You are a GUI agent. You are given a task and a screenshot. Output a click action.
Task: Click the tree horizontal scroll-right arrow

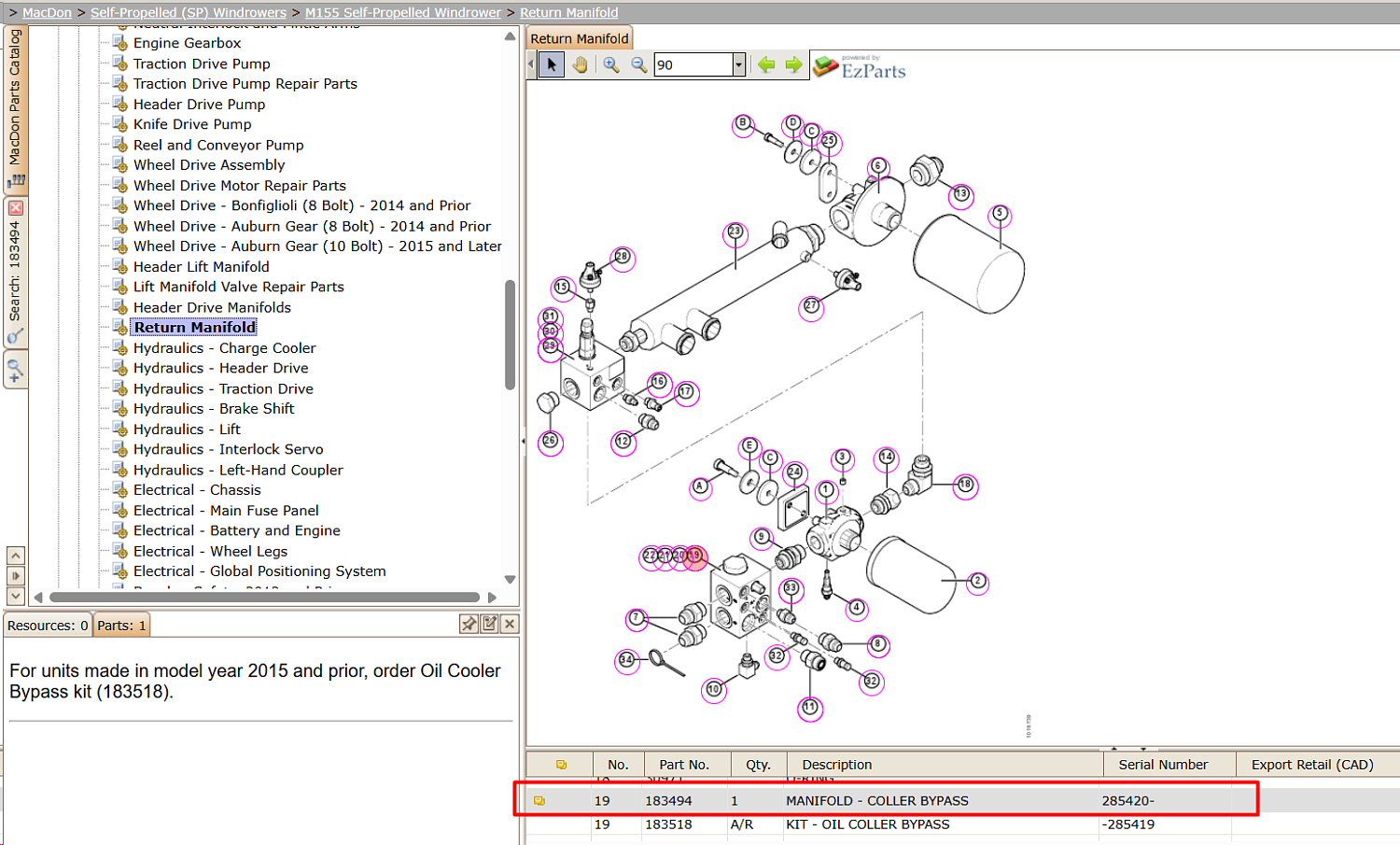[x=492, y=598]
